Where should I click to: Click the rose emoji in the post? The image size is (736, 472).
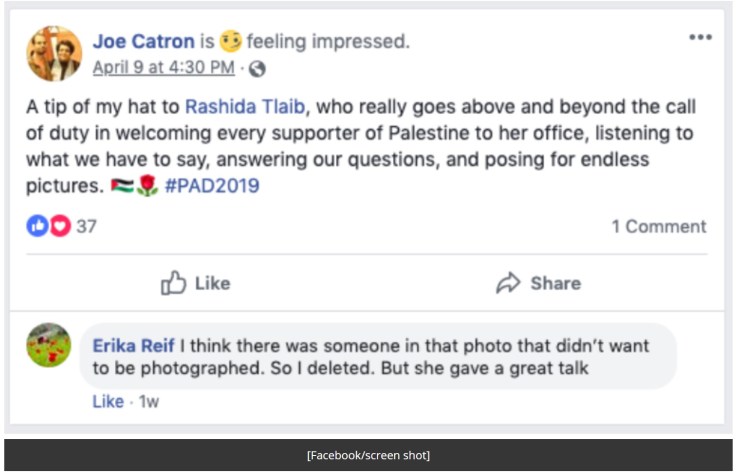point(148,186)
